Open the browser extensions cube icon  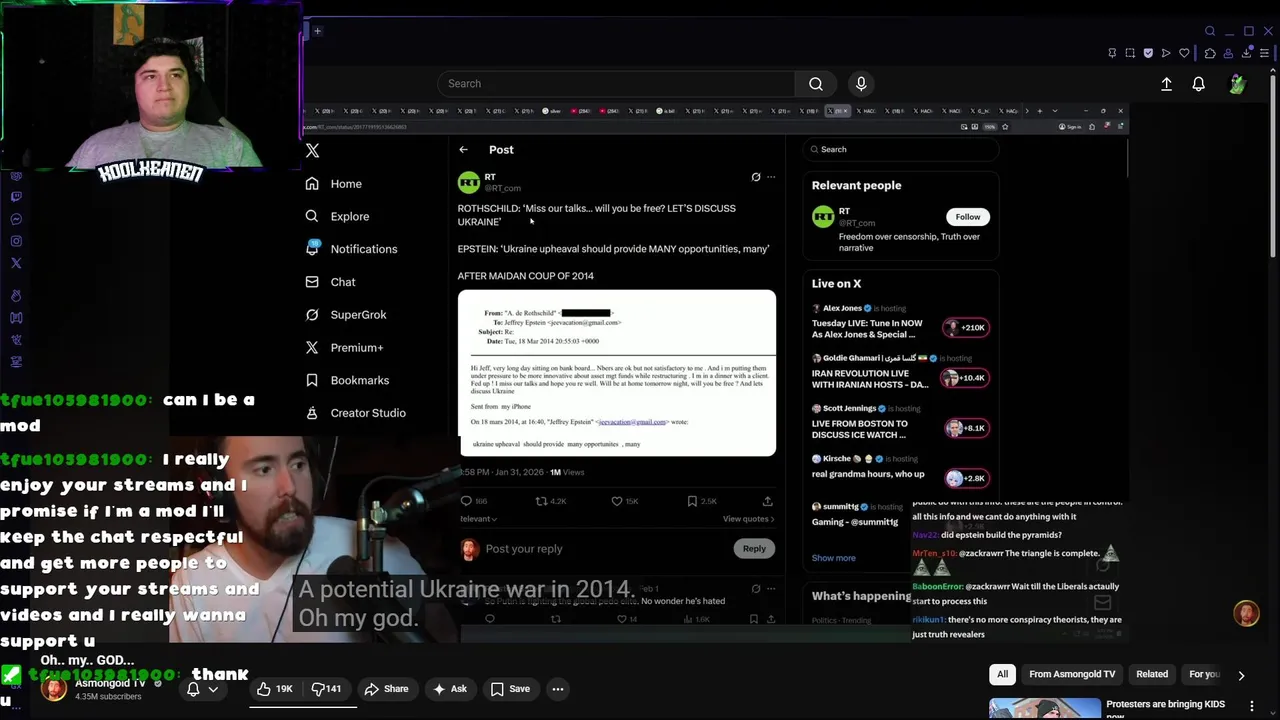click(1210, 53)
